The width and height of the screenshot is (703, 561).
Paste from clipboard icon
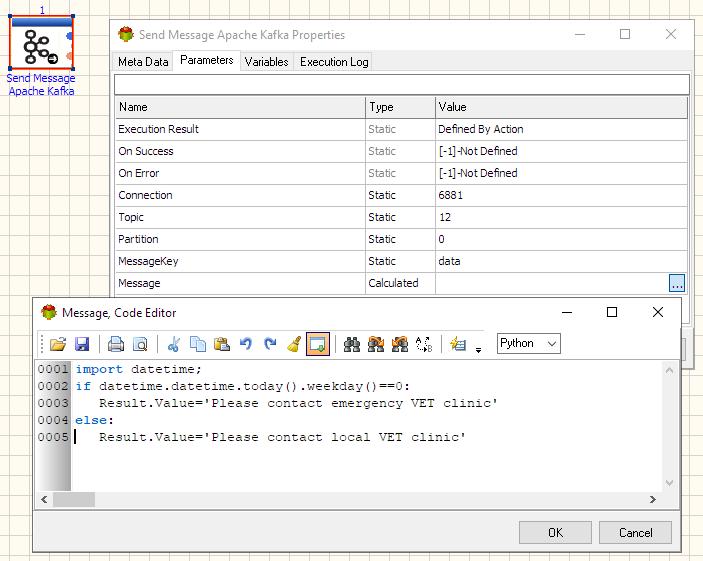pos(222,344)
